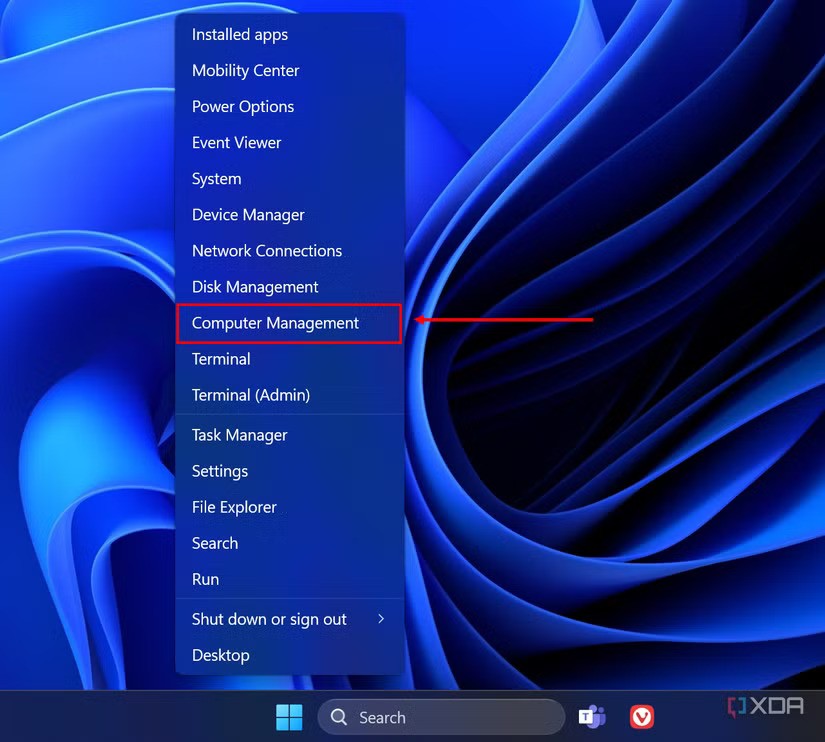Open Installed apps

coord(239,34)
